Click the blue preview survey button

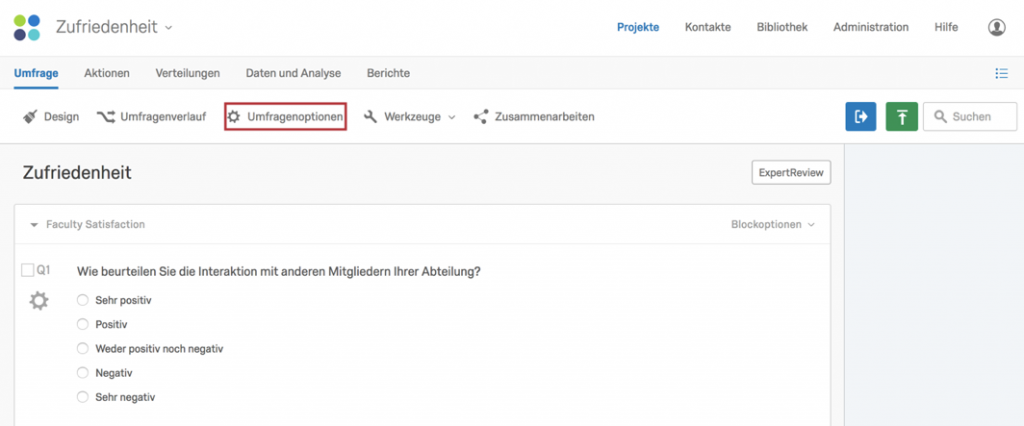pyautogui.click(x=861, y=117)
